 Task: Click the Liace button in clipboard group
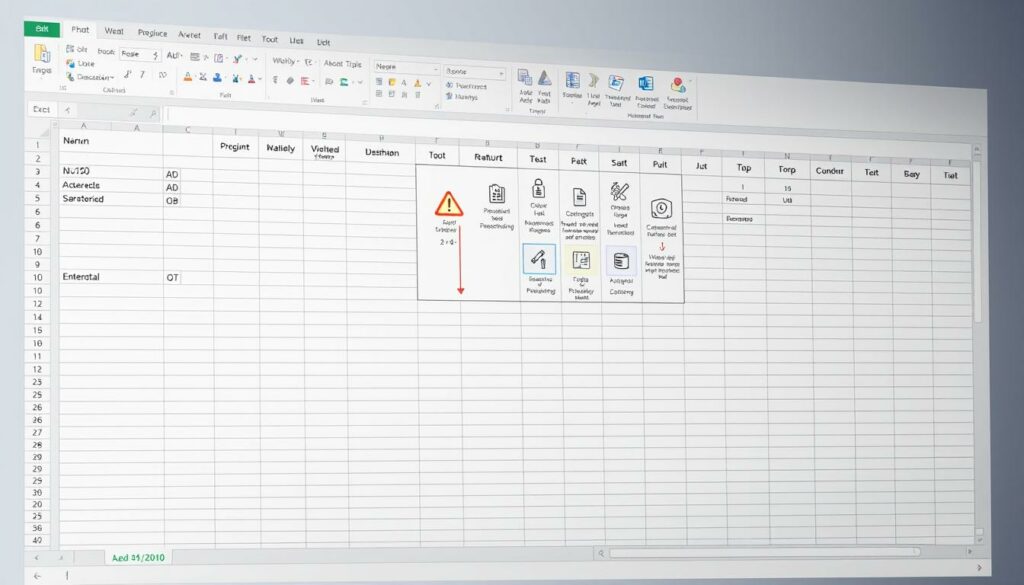(80, 63)
